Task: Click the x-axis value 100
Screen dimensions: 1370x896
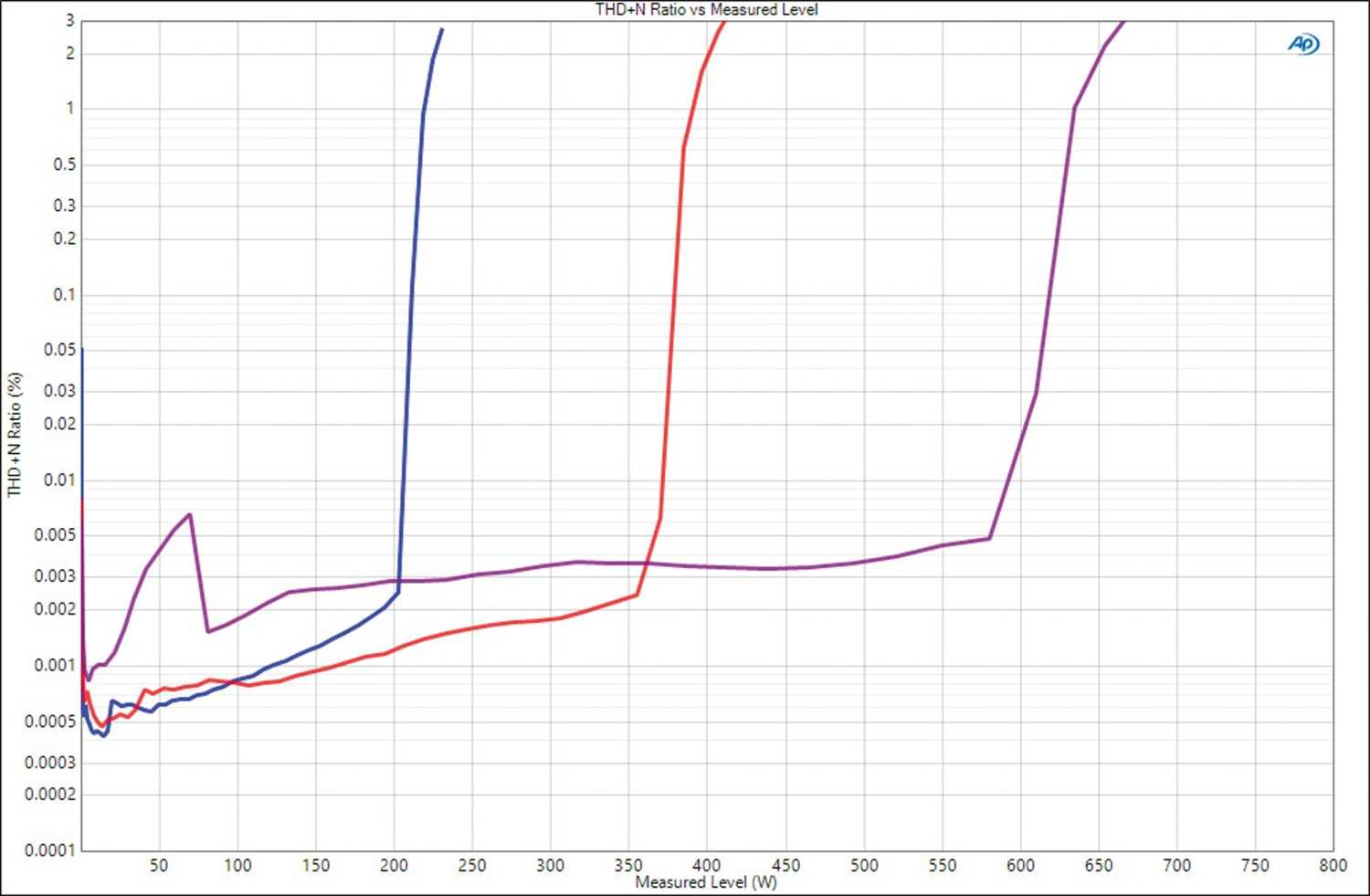Action: [x=237, y=865]
